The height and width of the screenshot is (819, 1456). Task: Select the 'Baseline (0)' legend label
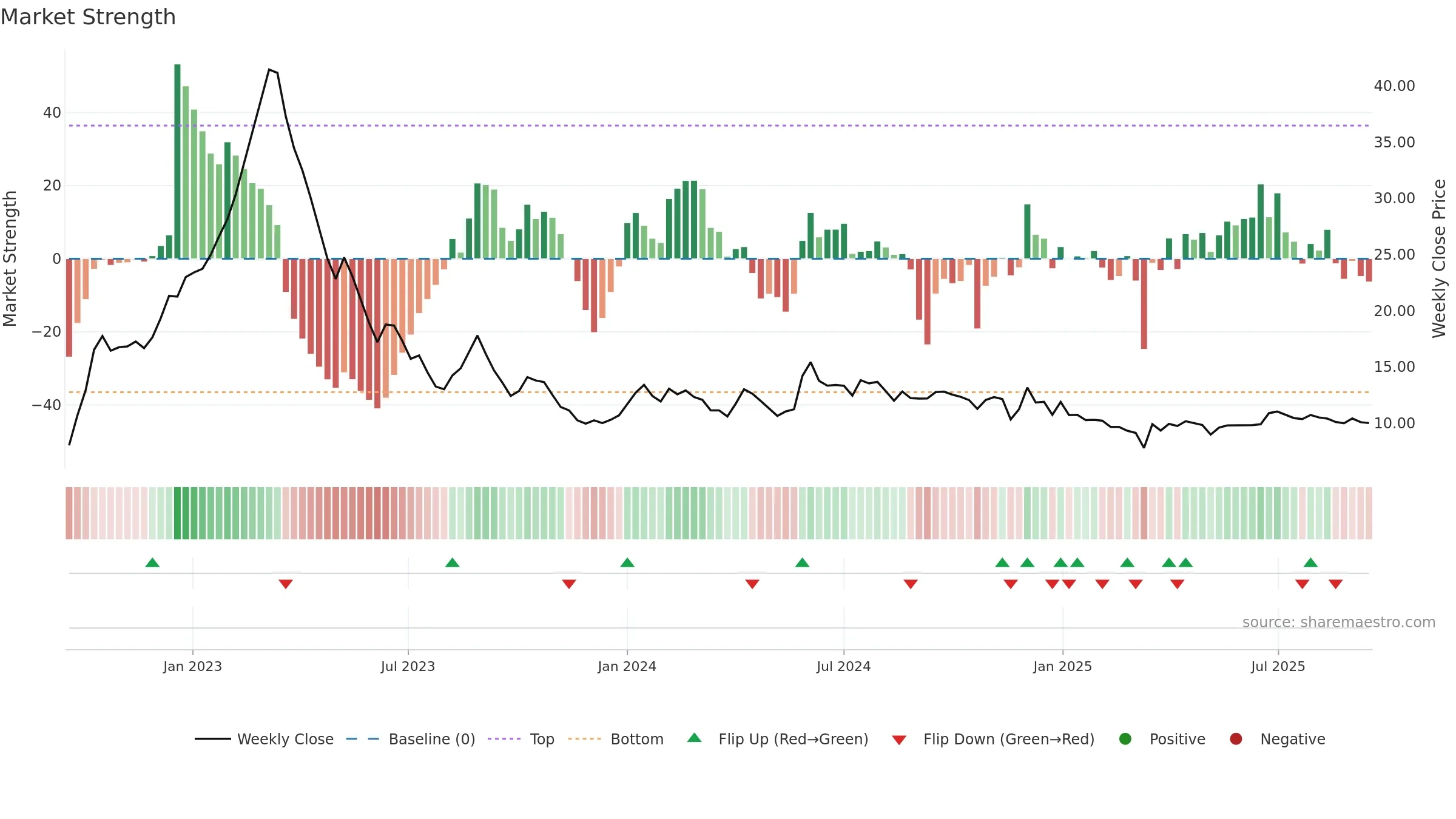coord(432,739)
